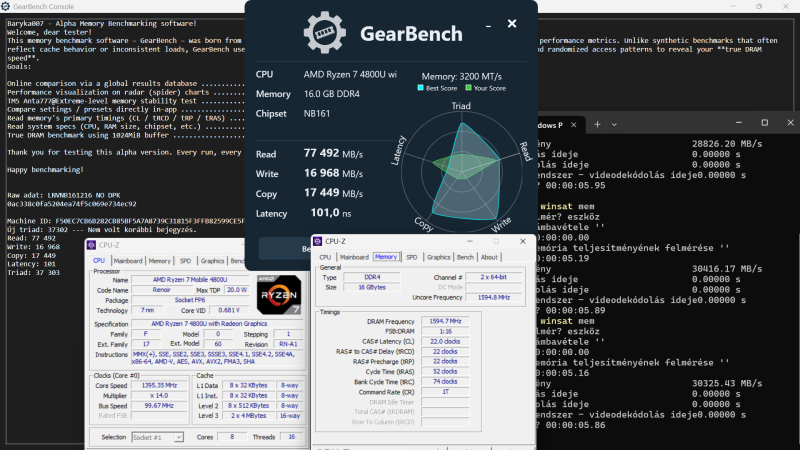Click the radar chart in GearBench
The width and height of the screenshot is (800, 450).
pos(462,171)
